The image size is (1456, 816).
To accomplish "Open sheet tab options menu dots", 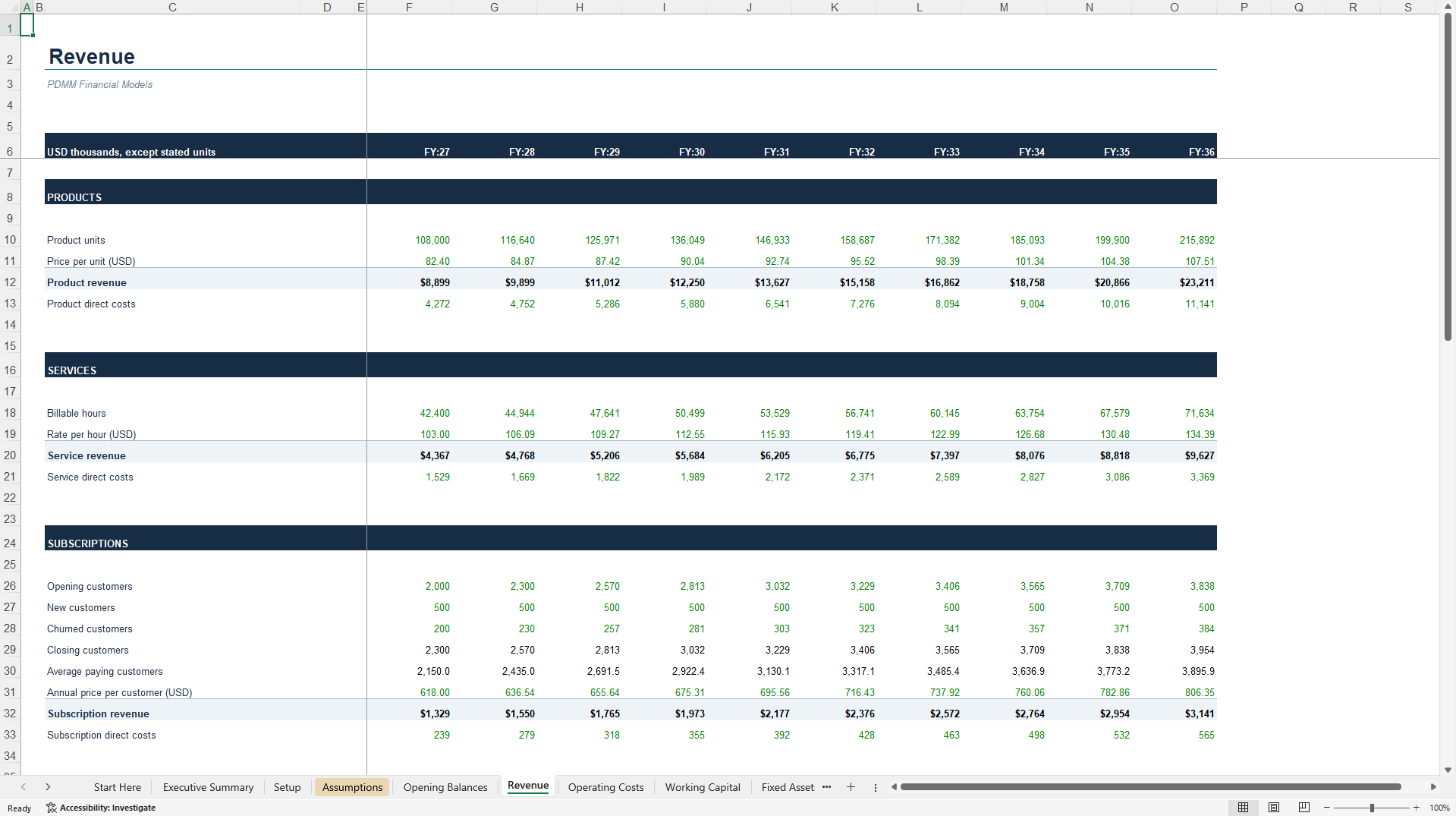I will (875, 787).
